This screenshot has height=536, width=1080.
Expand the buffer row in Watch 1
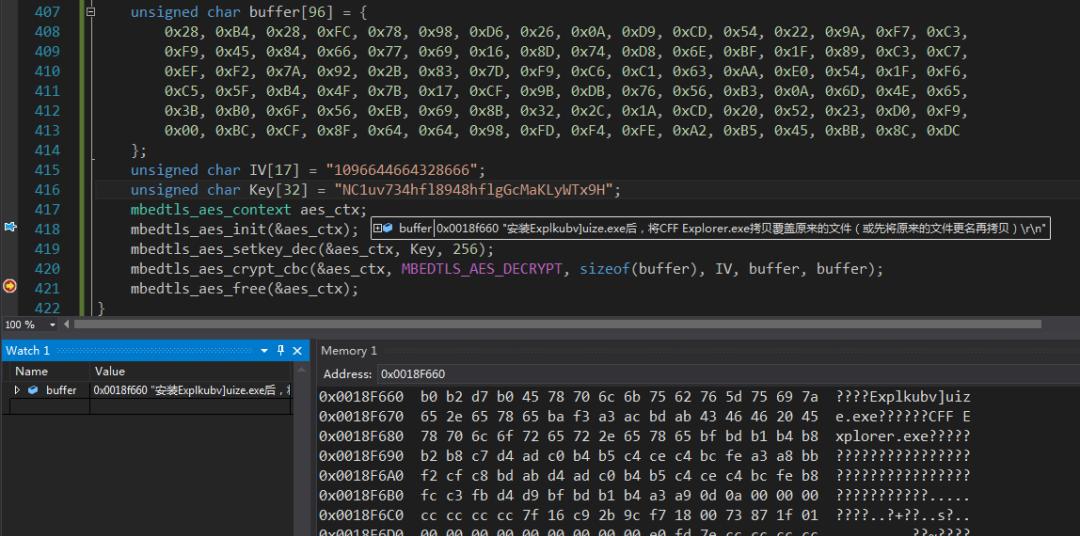pos(17,390)
